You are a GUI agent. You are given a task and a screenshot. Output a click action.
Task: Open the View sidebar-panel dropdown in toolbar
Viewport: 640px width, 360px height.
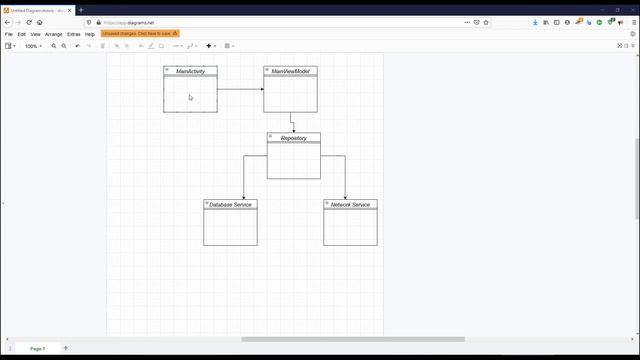(x=10, y=46)
